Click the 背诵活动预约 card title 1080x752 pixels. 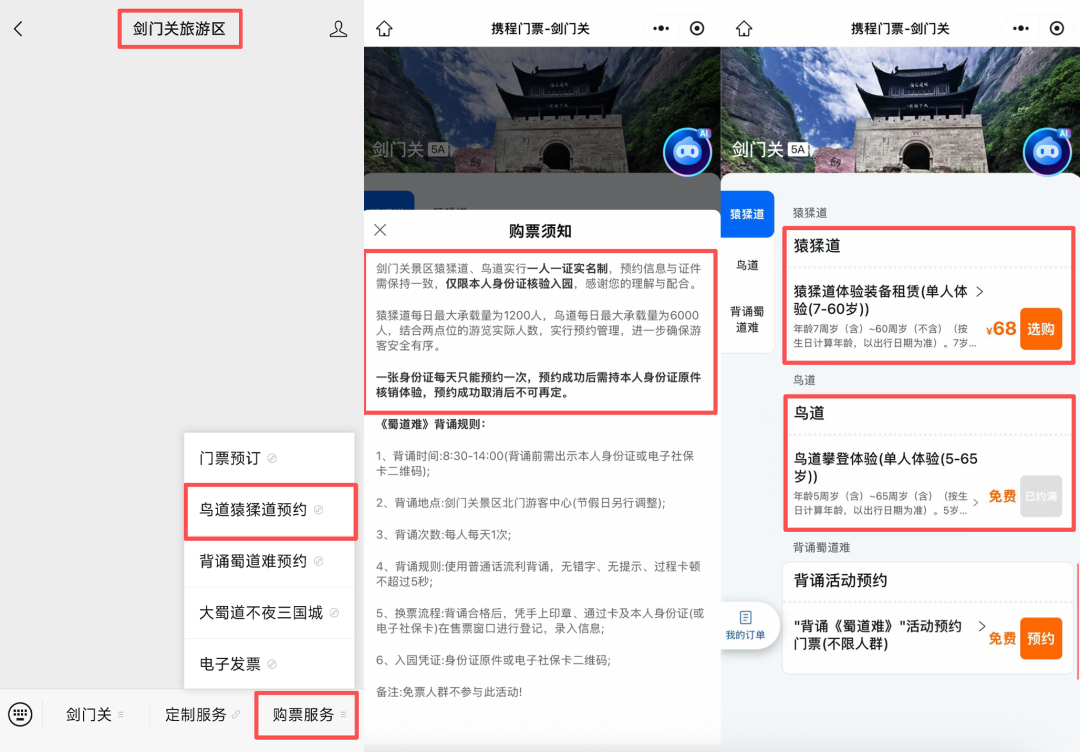[x=840, y=581]
